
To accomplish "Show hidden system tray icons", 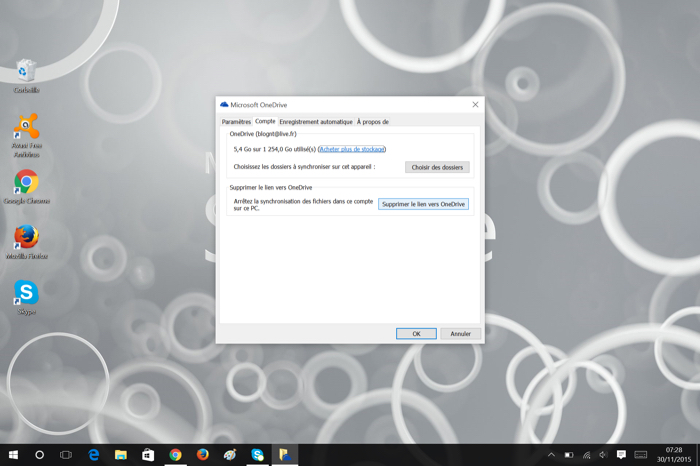I will (x=551, y=455).
